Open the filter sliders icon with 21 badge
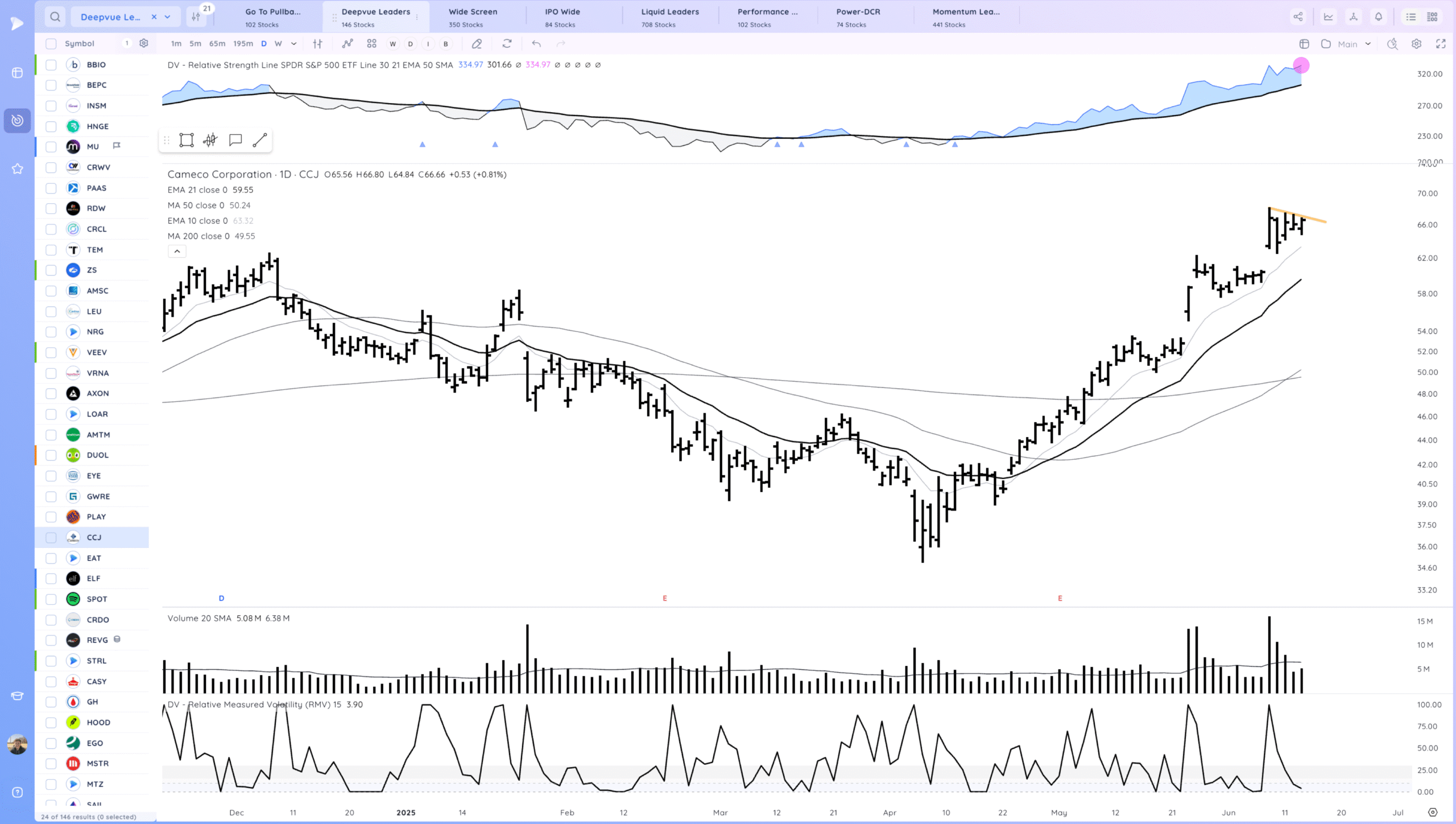 [196, 17]
